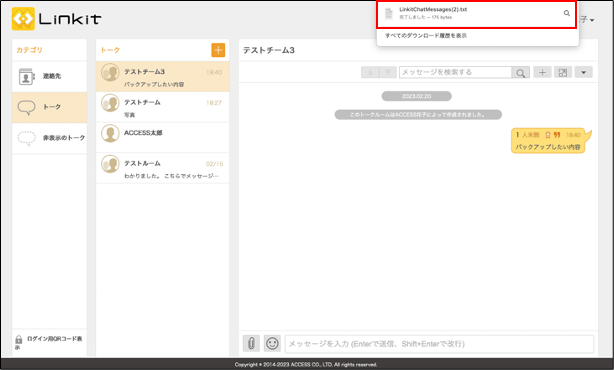
Task: Click the paperclip attach file button
Action: 251,344
